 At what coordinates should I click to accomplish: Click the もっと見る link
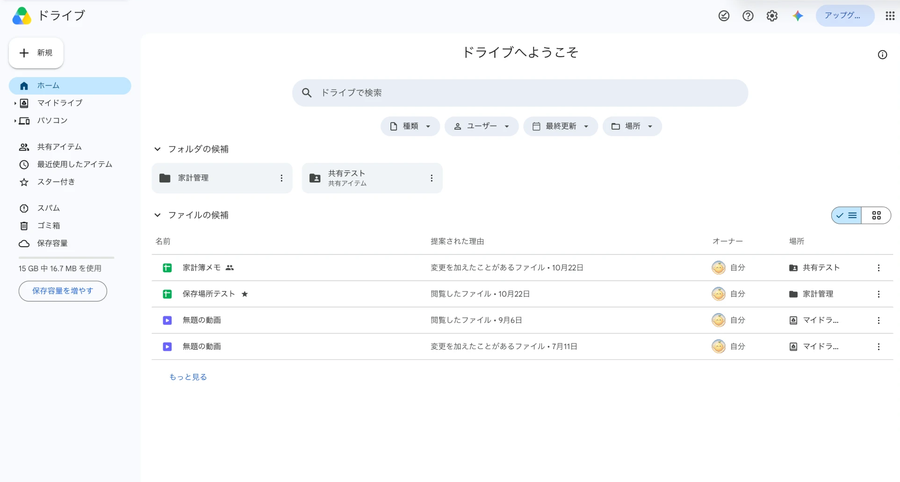click(x=188, y=377)
